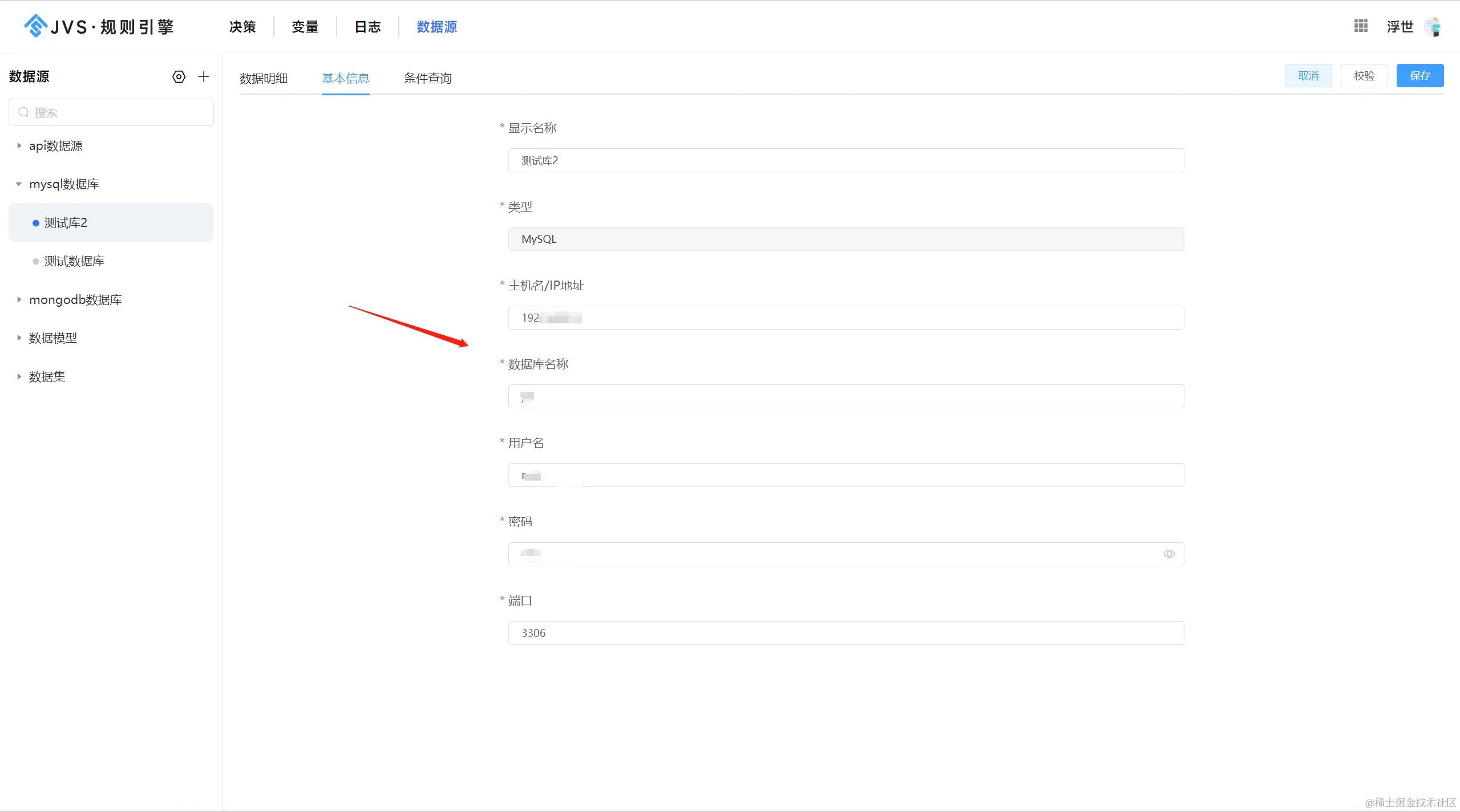Switch to the 条件查询 tab

tap(427, 78)
